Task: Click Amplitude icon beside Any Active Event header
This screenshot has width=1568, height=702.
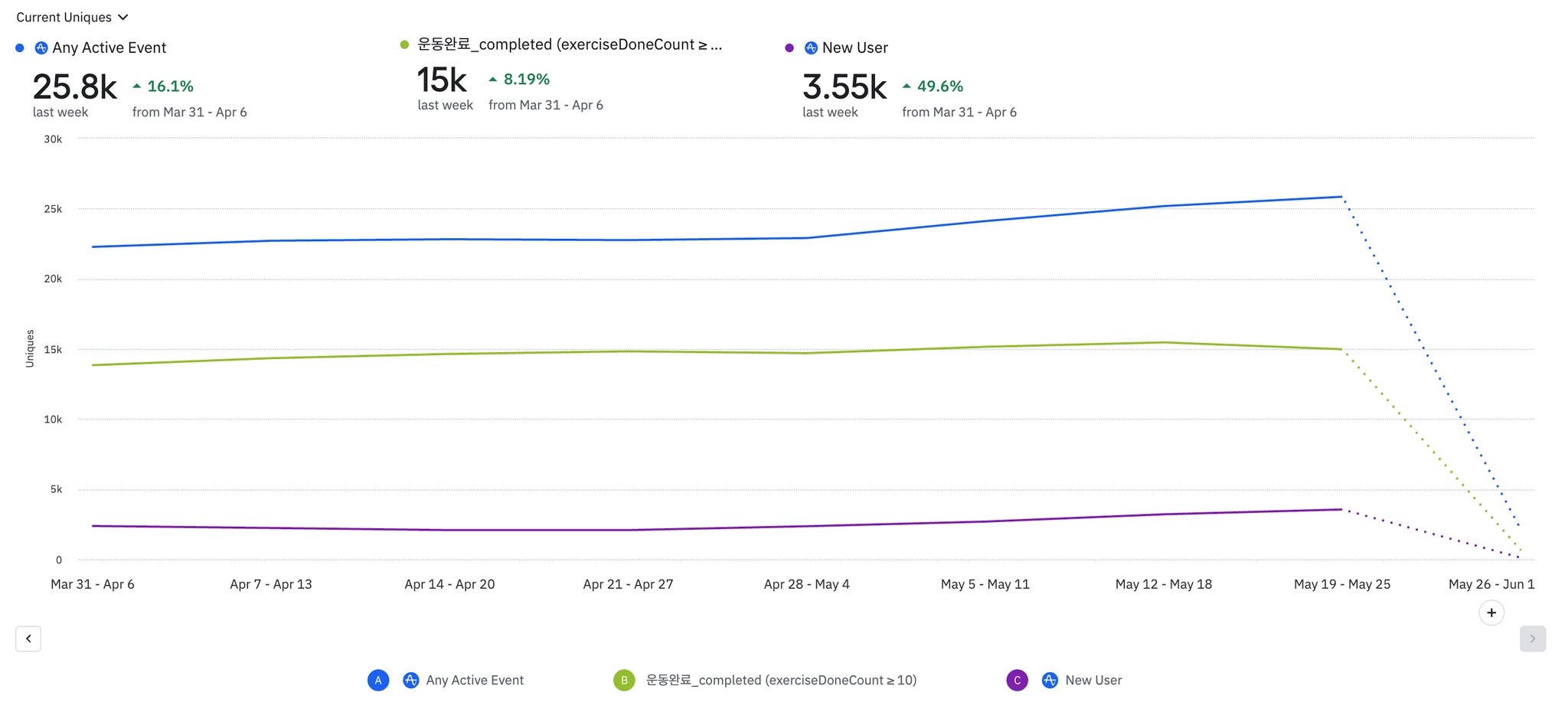Action: (41, 47)
